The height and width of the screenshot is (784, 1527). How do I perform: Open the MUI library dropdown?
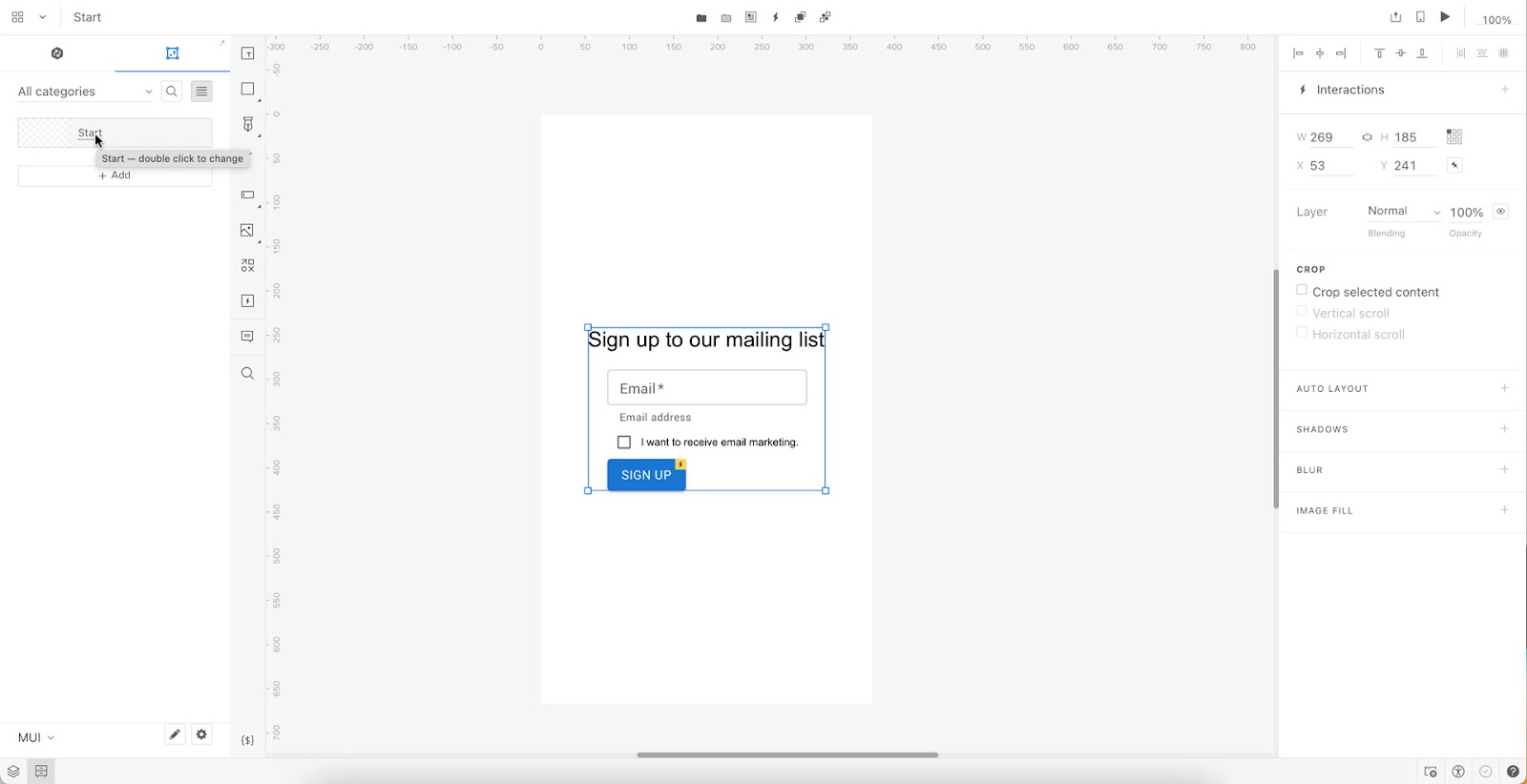coord(36,737)
